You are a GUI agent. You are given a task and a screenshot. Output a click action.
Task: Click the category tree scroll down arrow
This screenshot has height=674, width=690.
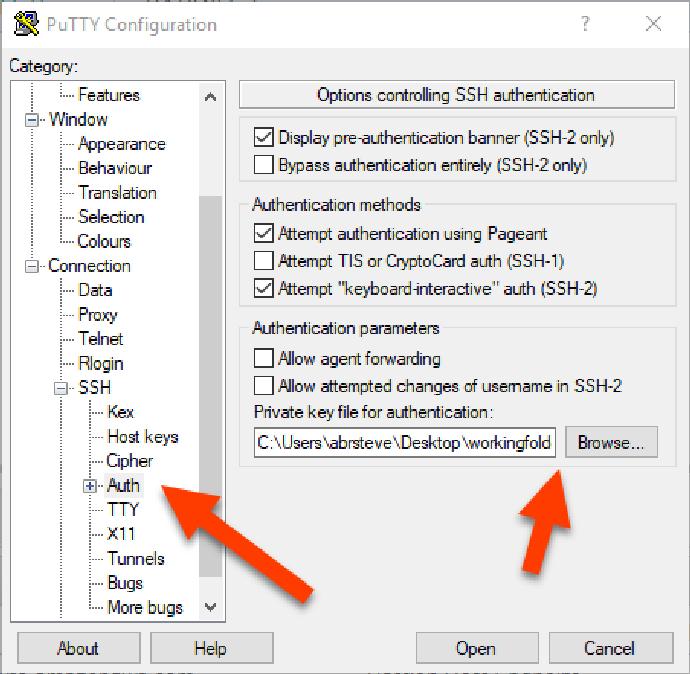[x=210, y=607]
